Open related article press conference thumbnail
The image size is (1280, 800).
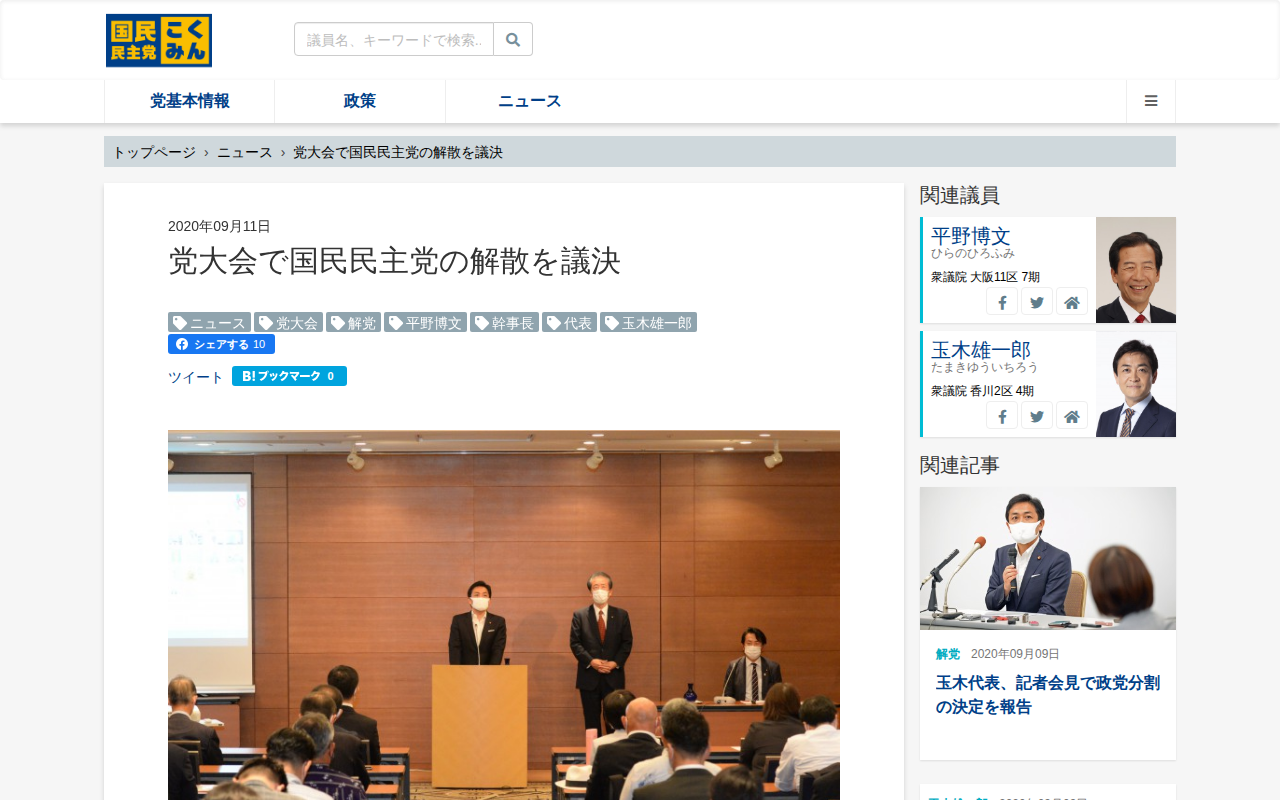point(1048,558)
